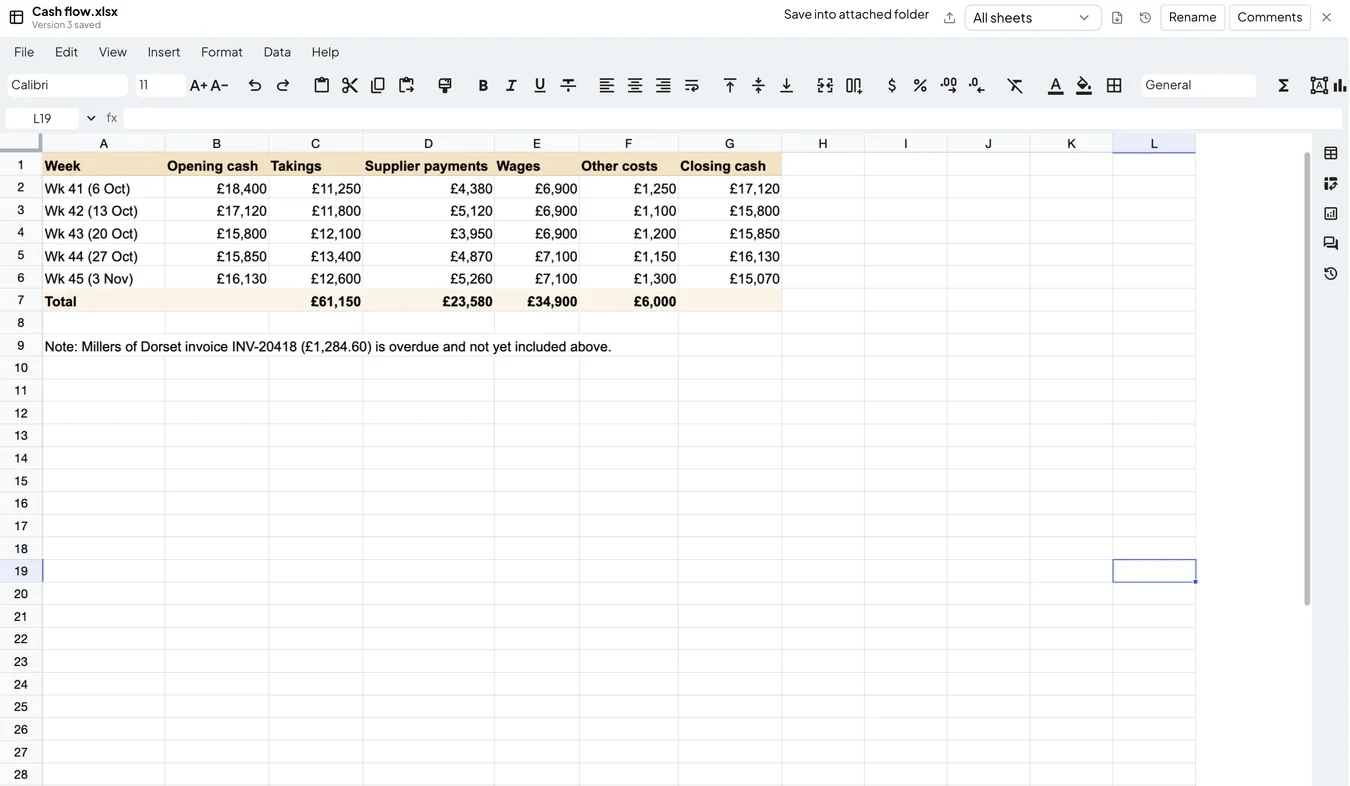Image resolution: width=1350 pixels, height=786 pixels.
Task: Click the merge cells icon
Action: 825,86
